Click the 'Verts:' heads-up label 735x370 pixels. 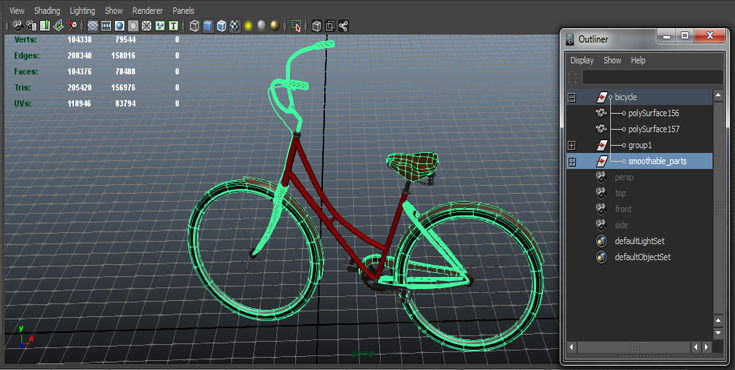26,39
